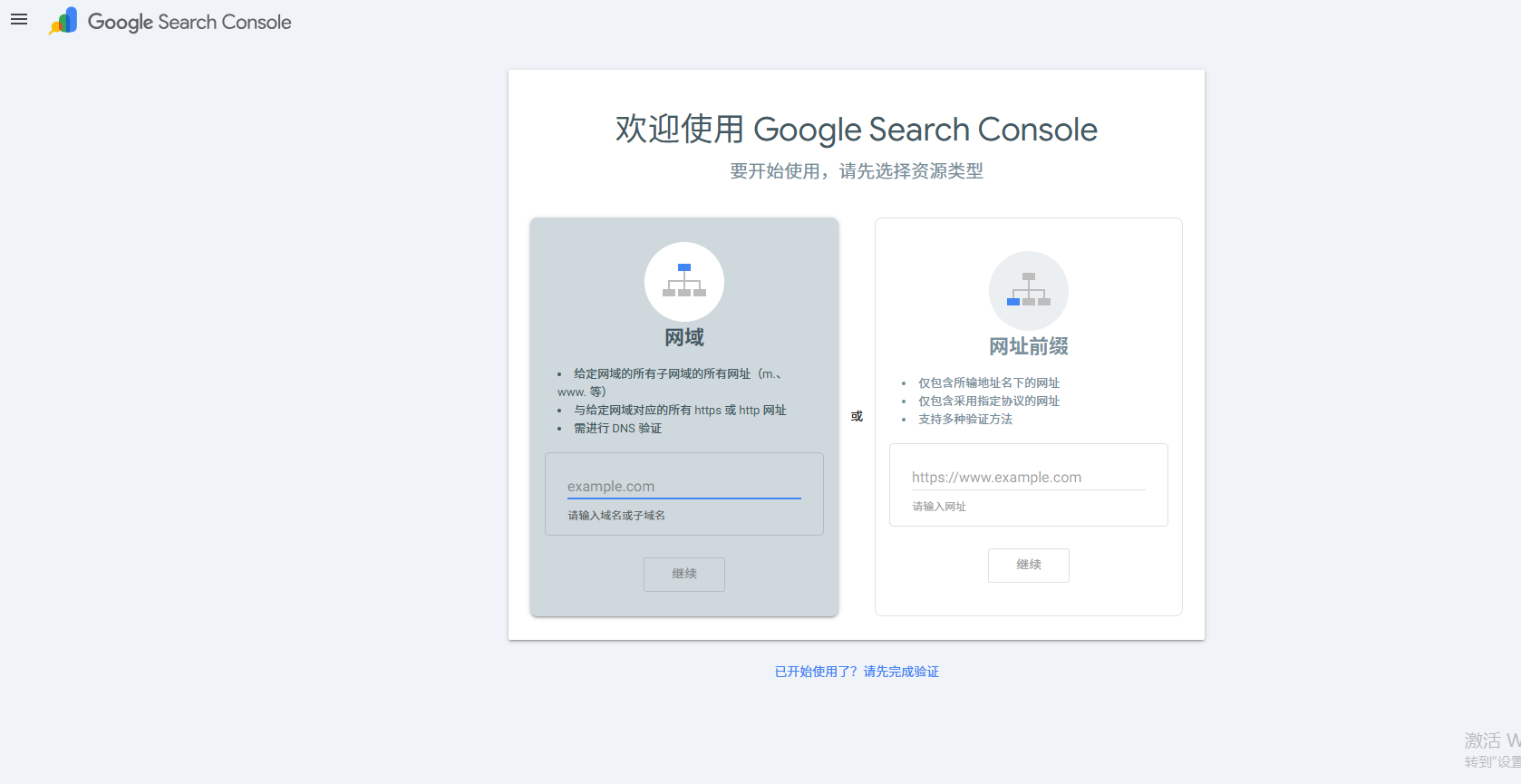This screenshot has height=784, width=1521.
Task: Focus the example.com domain input field
Action: (684, 487)
